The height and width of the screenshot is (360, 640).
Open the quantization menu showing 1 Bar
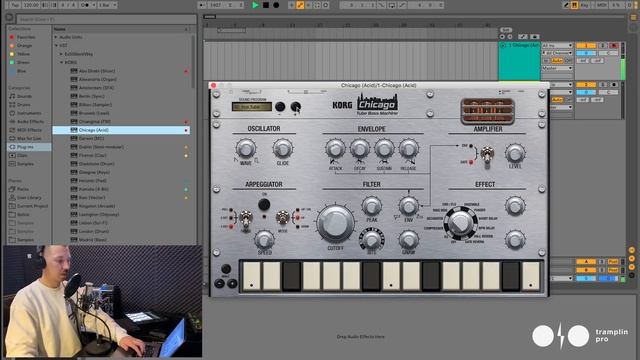(107, 5)
